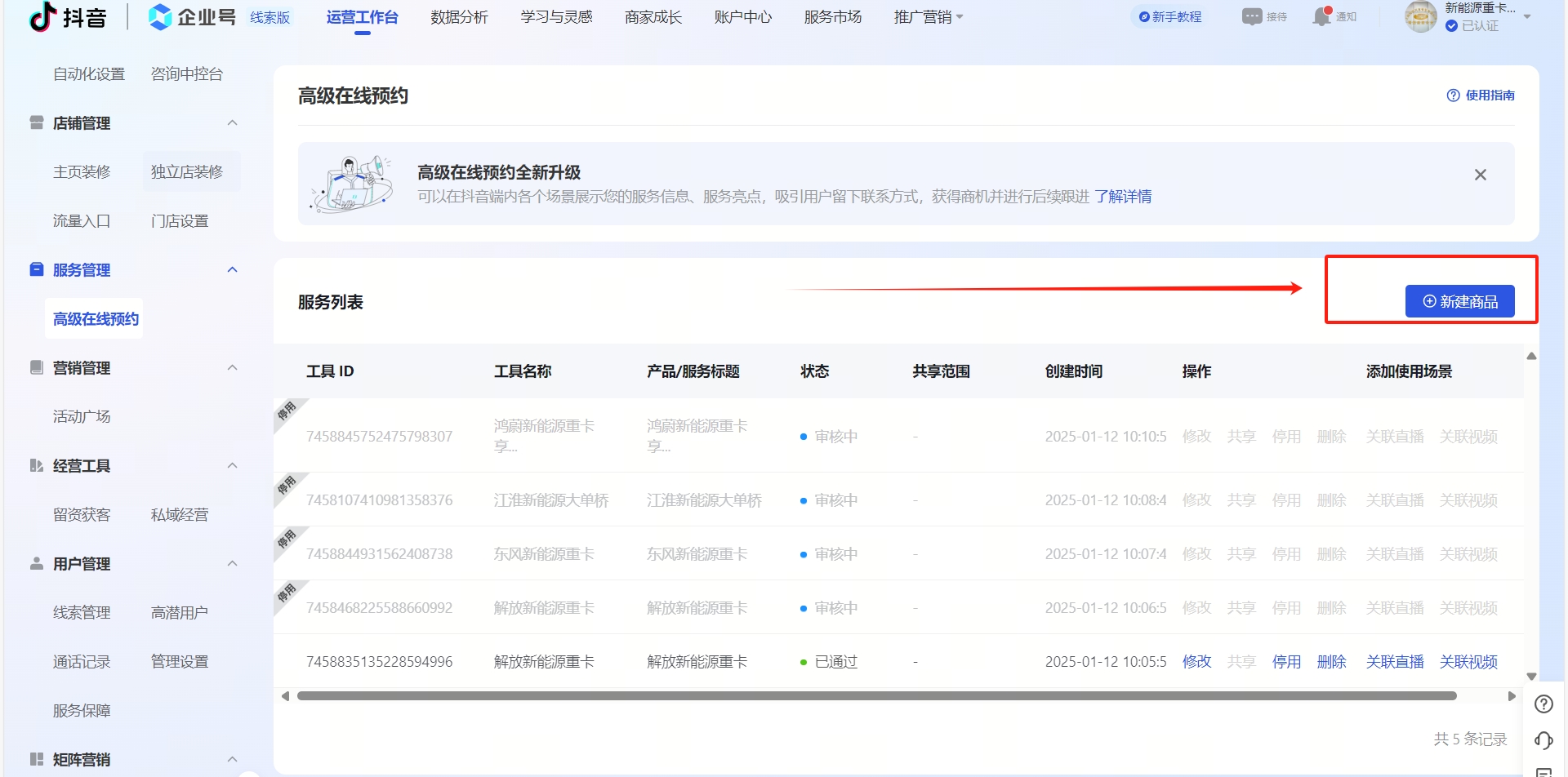Open the account dropdown arrow
This screenshot has height=777, width=1568.
coord(1526,16)
